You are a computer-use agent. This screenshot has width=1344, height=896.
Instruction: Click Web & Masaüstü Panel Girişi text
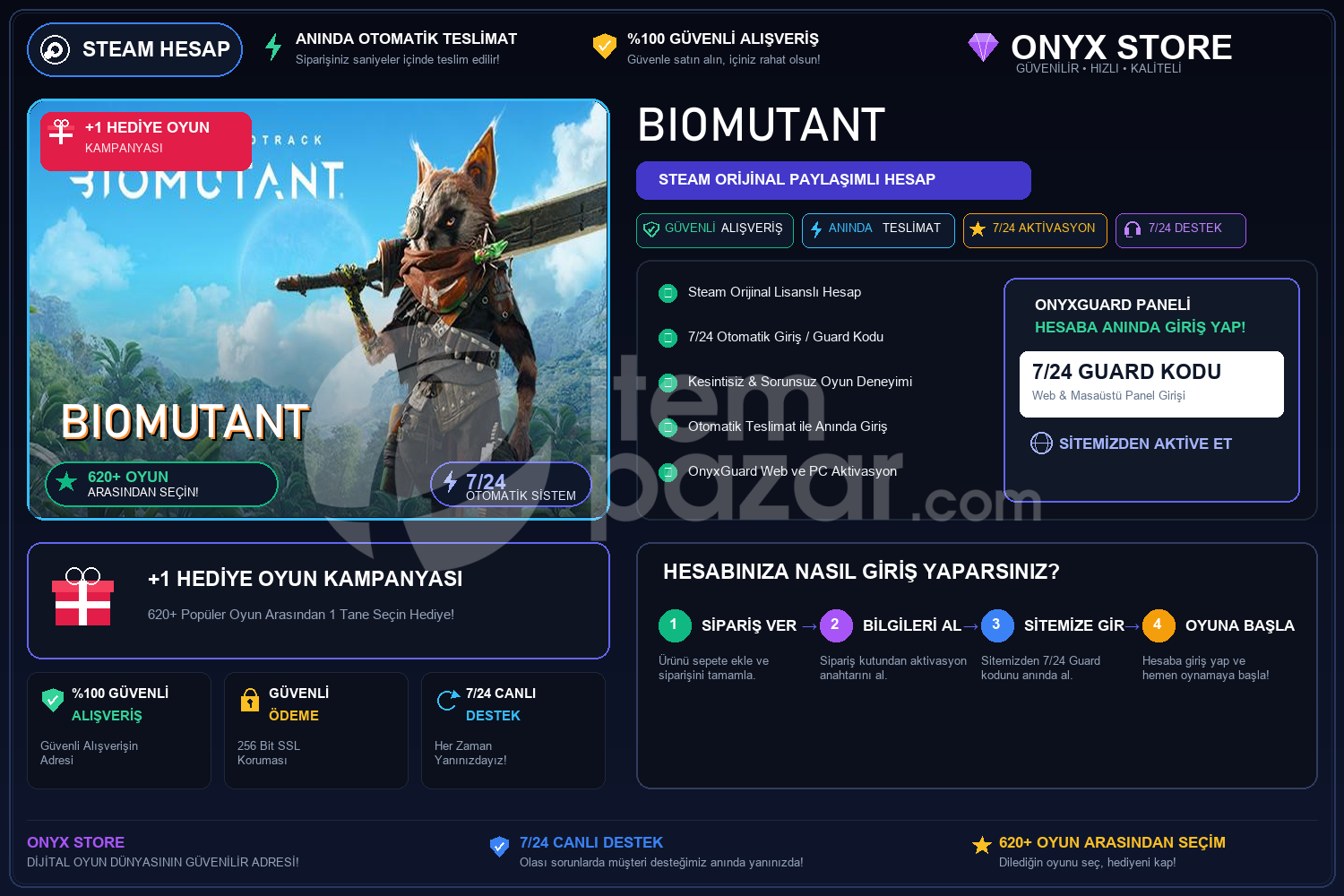point(1108,396)
